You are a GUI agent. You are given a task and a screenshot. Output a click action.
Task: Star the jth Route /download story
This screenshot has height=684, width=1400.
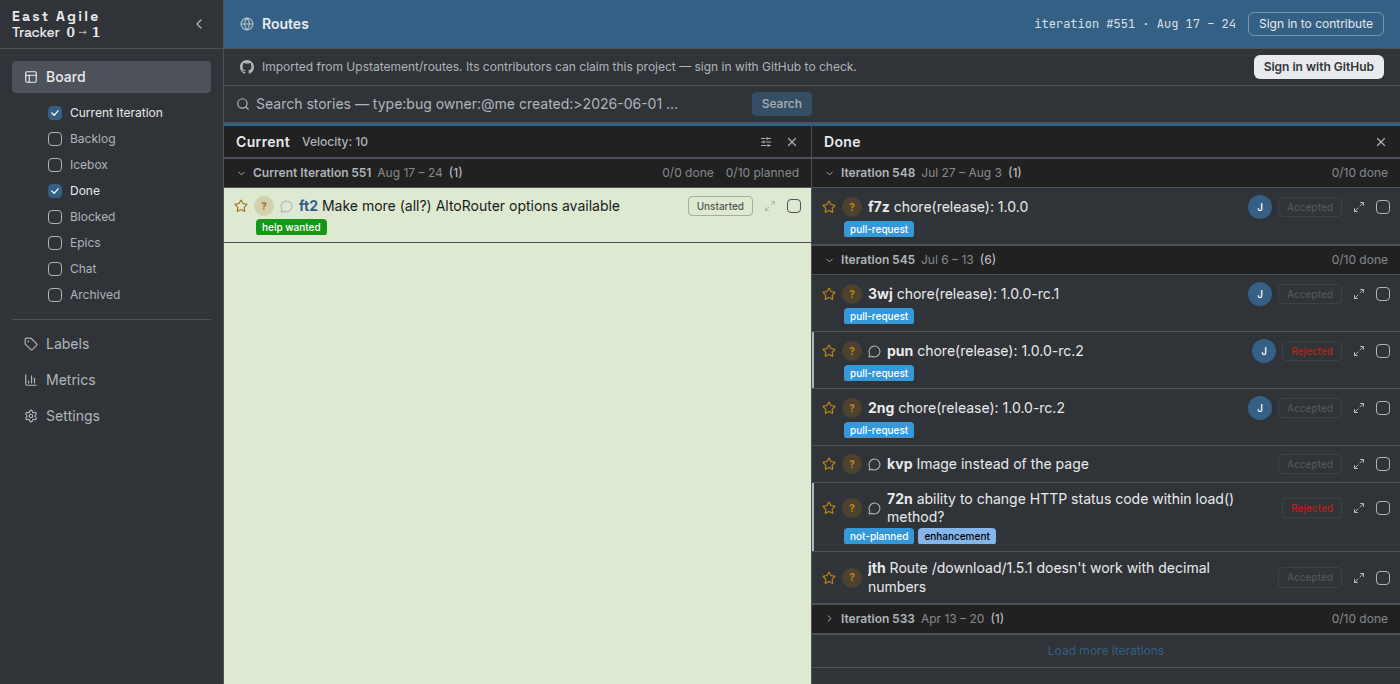tap(829, 577)
